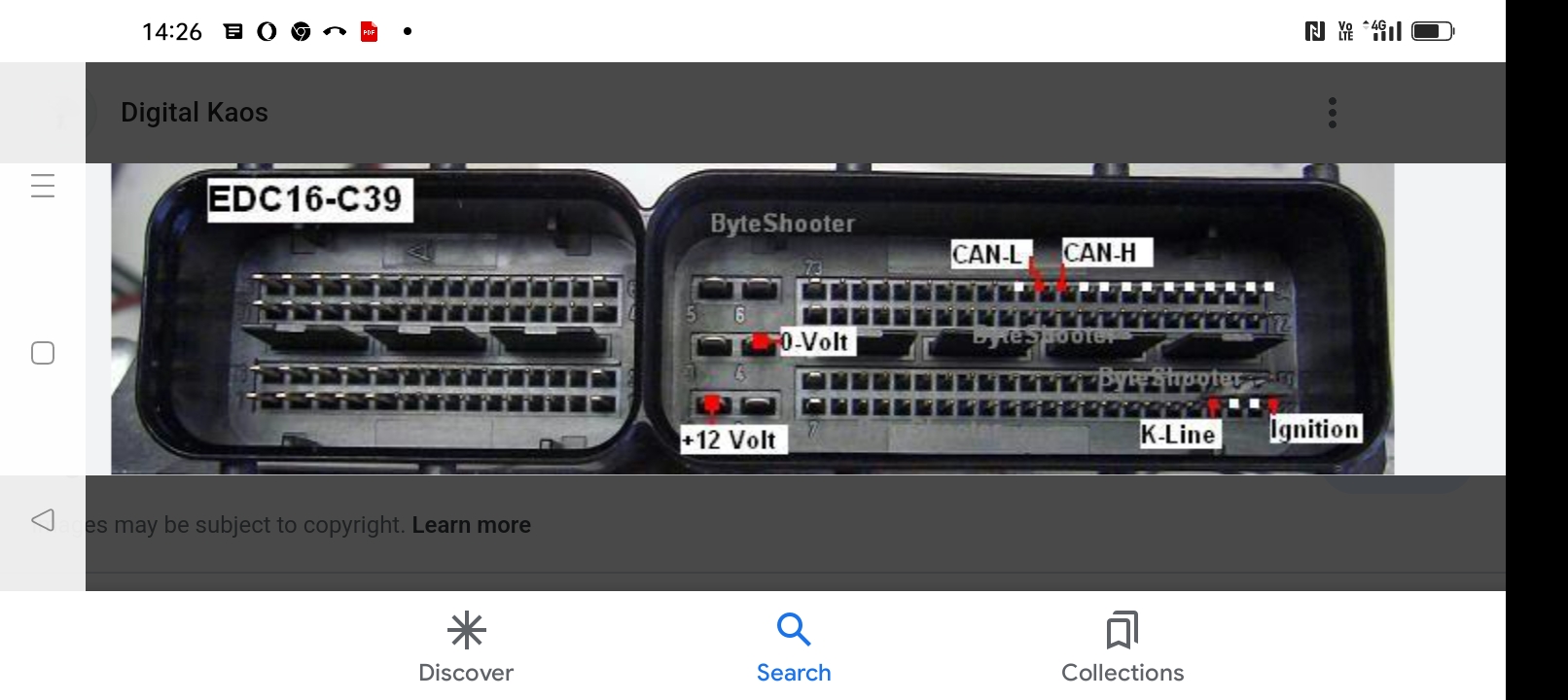Image resolution: width=1568 pixels, height=700 pixels.
Task: Open the three-dot overflow menu
Action: tap(1333, 113)
